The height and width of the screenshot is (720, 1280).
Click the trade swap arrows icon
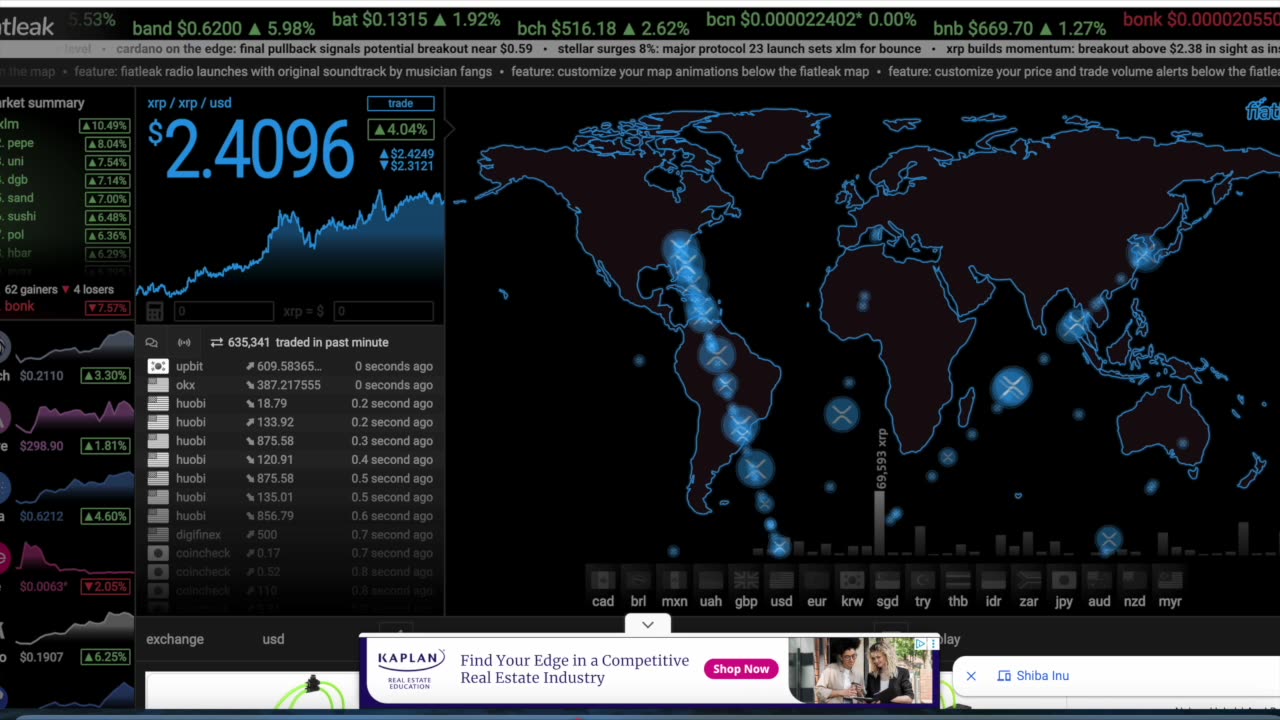point(216,342)
